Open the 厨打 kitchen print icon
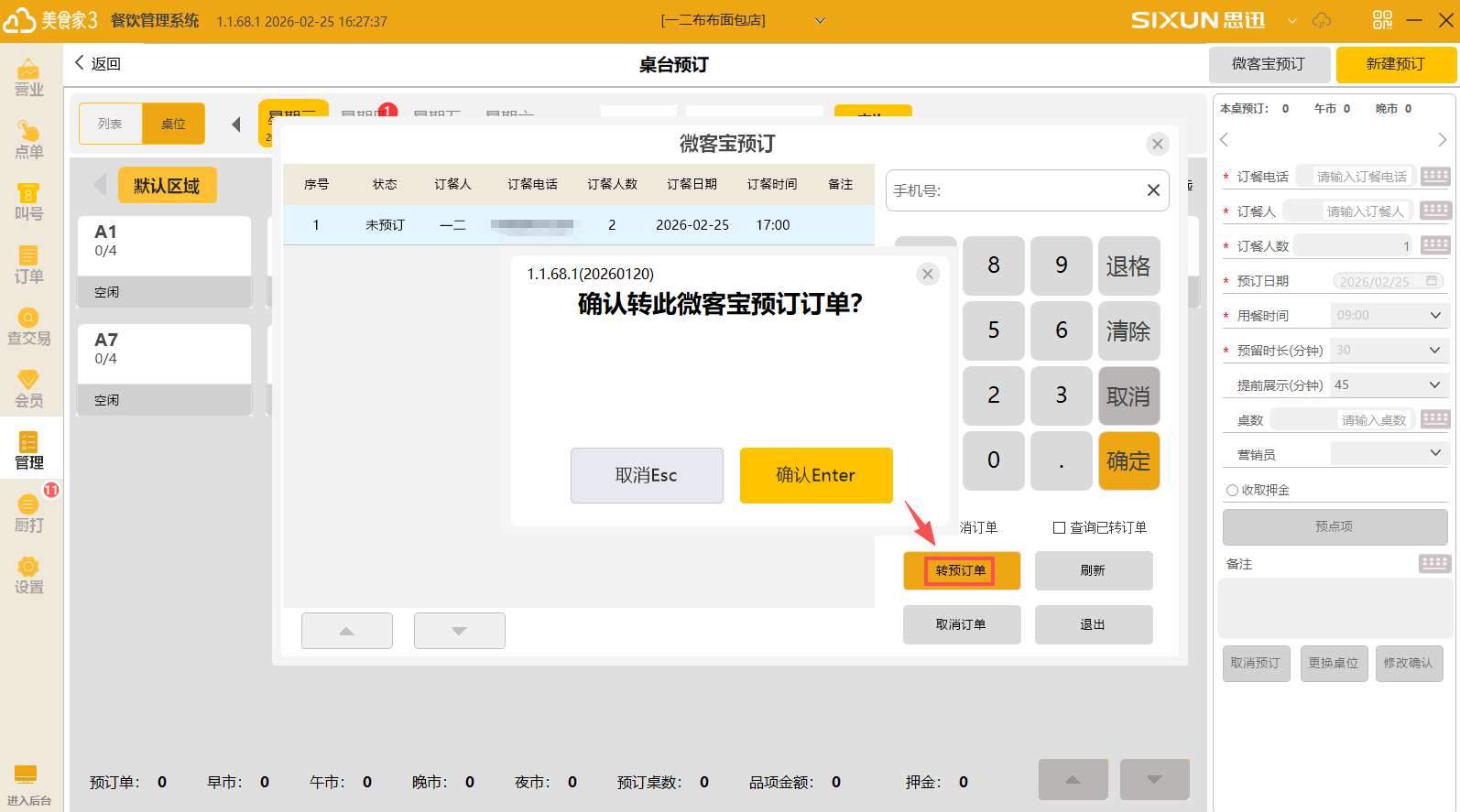Image resolution: width=1460 pixels, height=812 pixels. click(28, 513)
